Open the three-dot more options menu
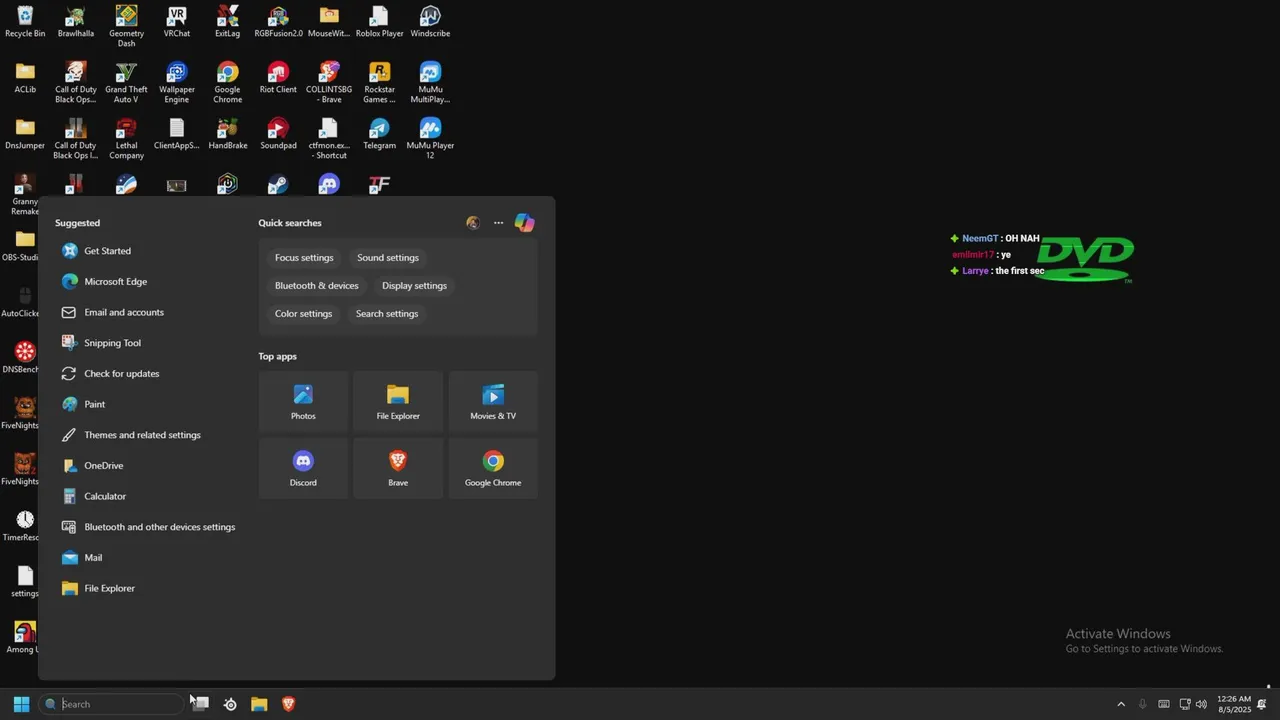Image resolution: width=1280 pixels, height=720 pixels. pyautogui.click(x=498, y=223)
